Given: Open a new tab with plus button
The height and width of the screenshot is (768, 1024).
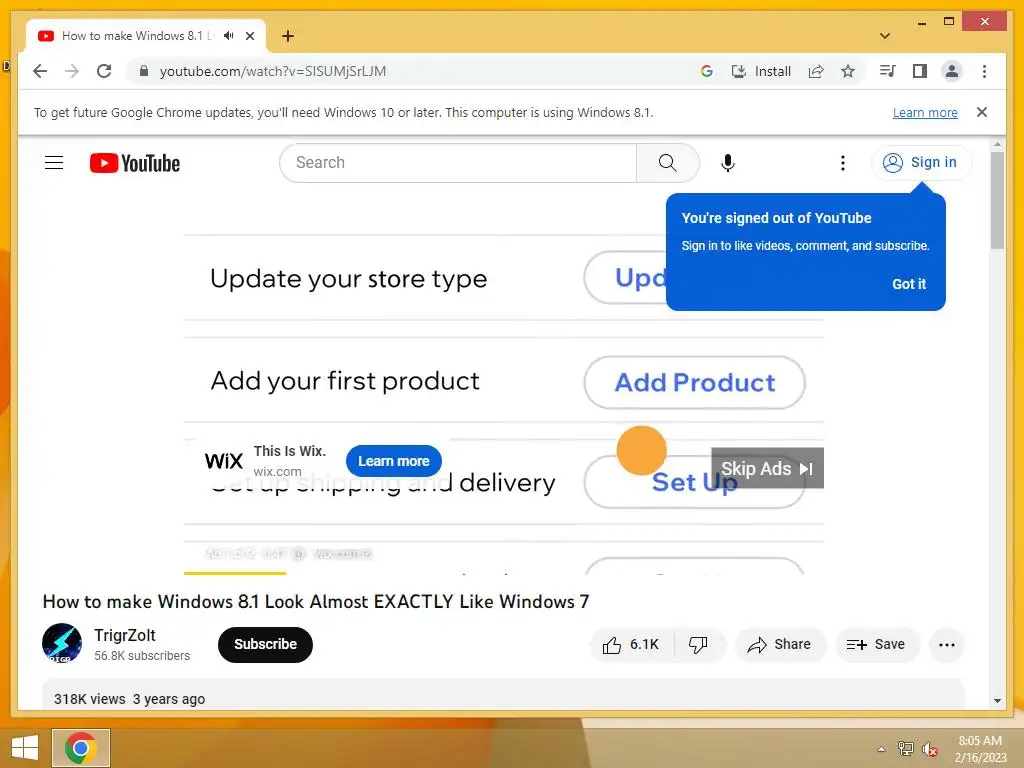Looking at the screenshot, I should 288,36.
